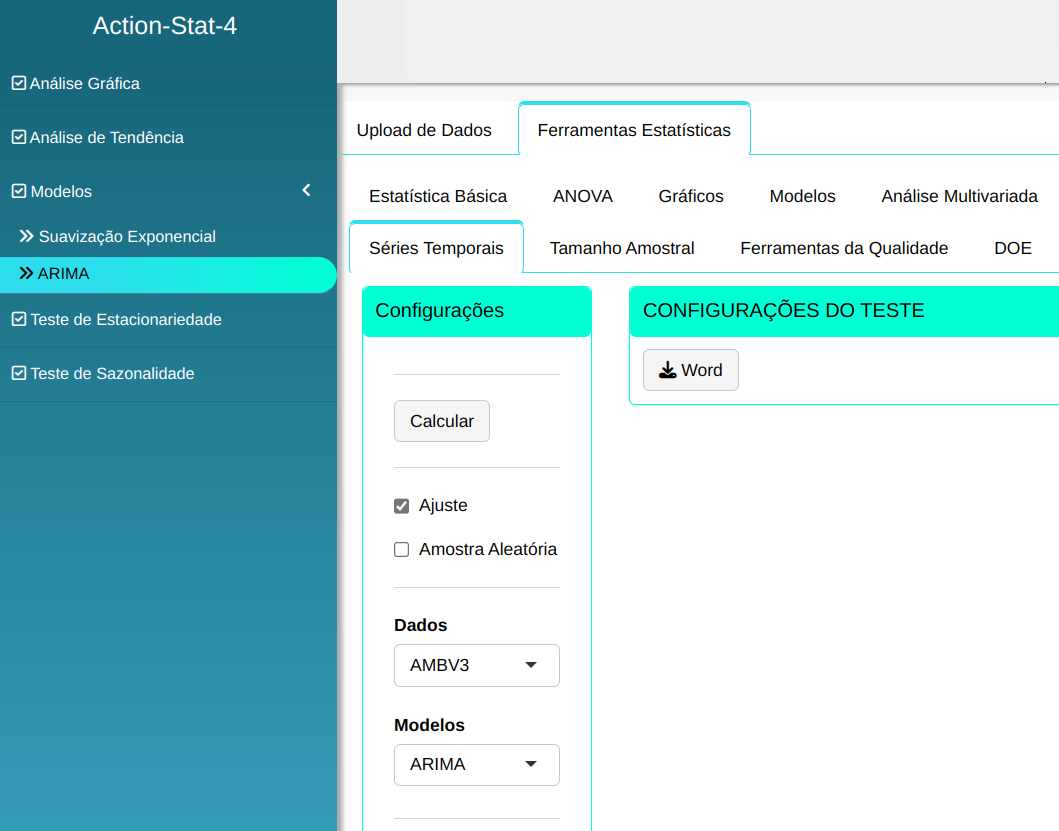1059x831 pixels.
Task: Click the Análise de Tendência sidebar icon
Action: click(x=19, y=138)
